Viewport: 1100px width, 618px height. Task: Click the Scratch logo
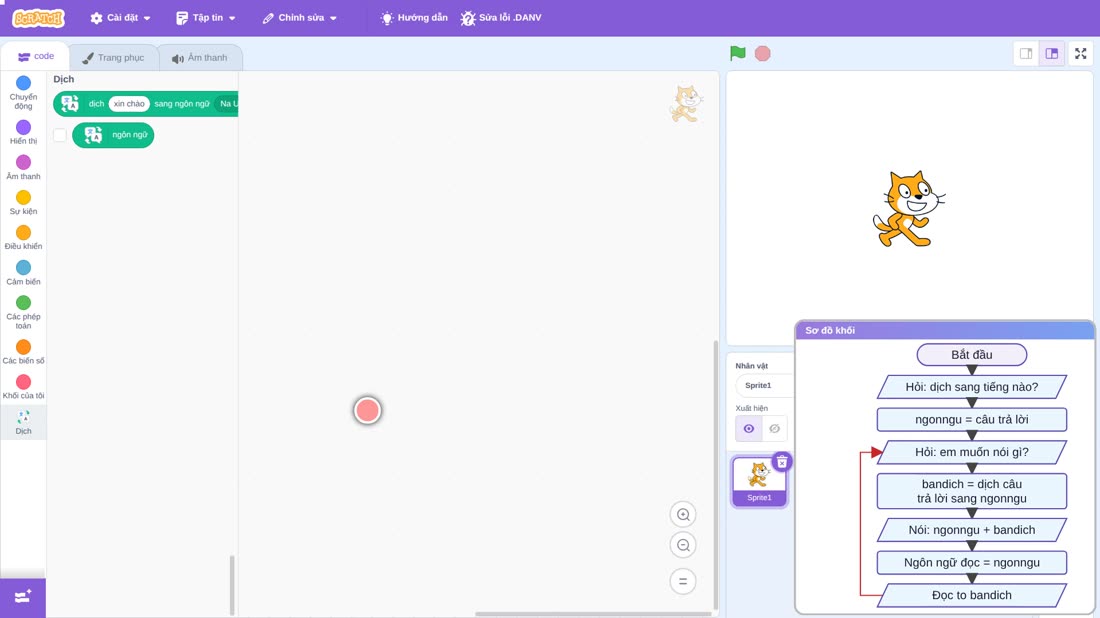click(x=39, y=18)
